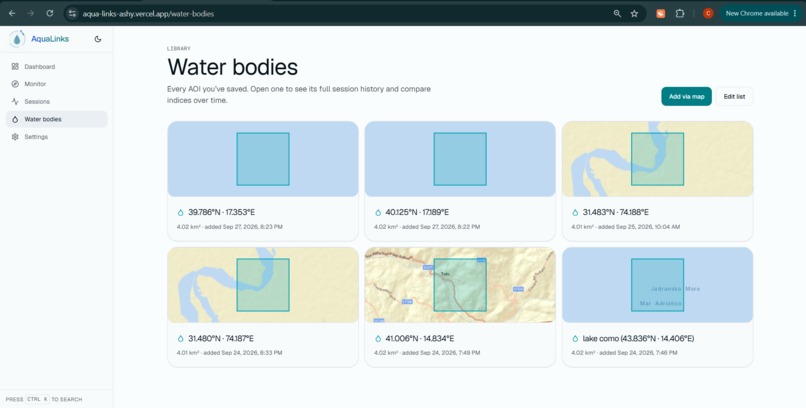Open the Chrome three-dot menu
Viewport: 806px width, 408px height.
pyautogui.click(x=795, y=13)
